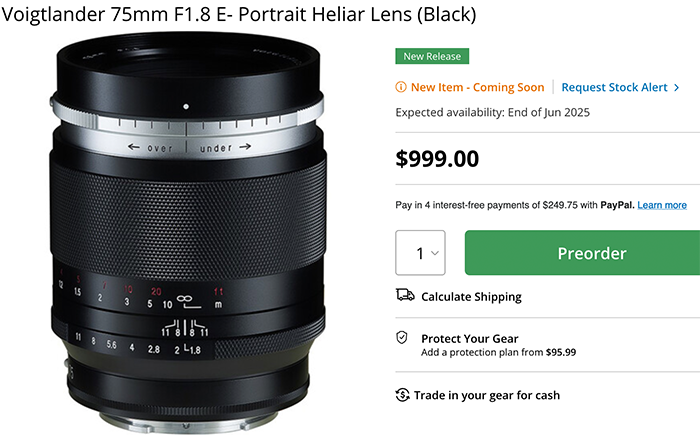
Task: Click the chevron arrow after Request Stock Alert
Action: 676,88
